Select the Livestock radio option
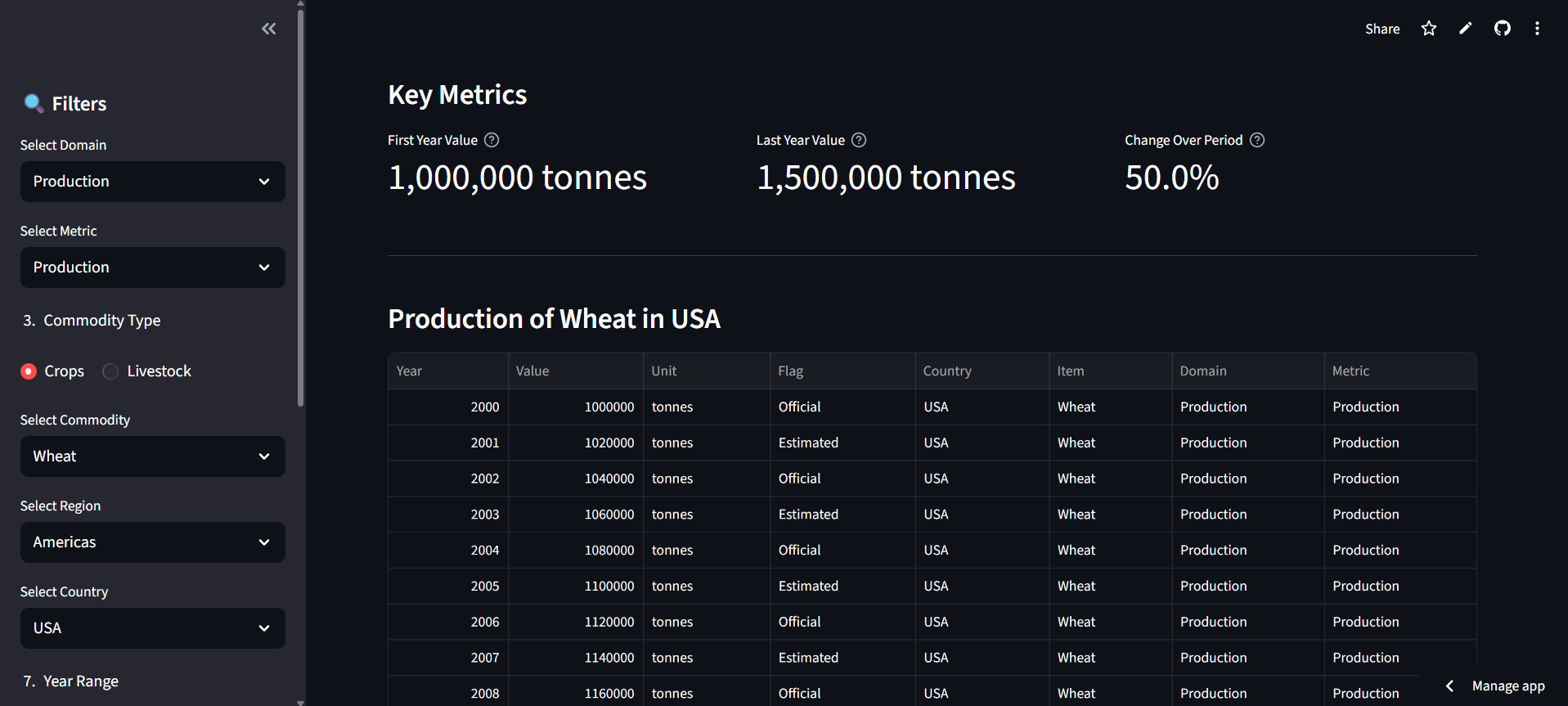Screen dimensions: 1568x706 (x=111, y=371)
